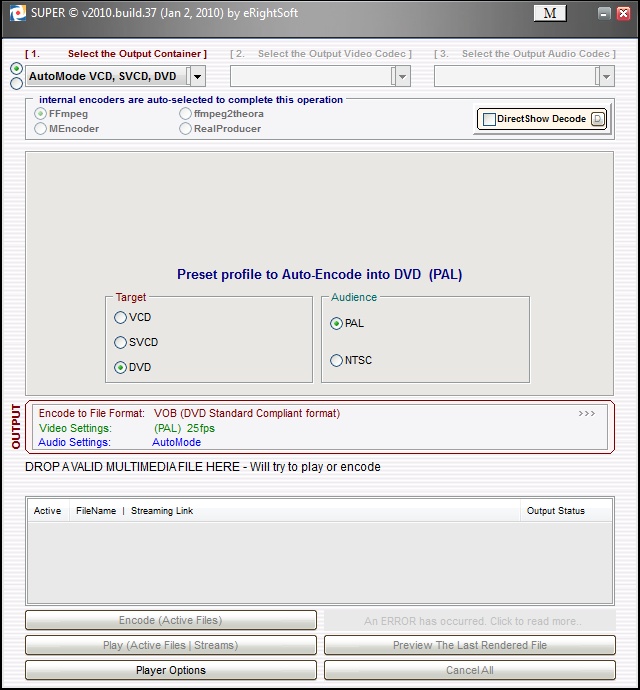Click the >>> expander in output panel
640x690 pixels.
point(587,414)
